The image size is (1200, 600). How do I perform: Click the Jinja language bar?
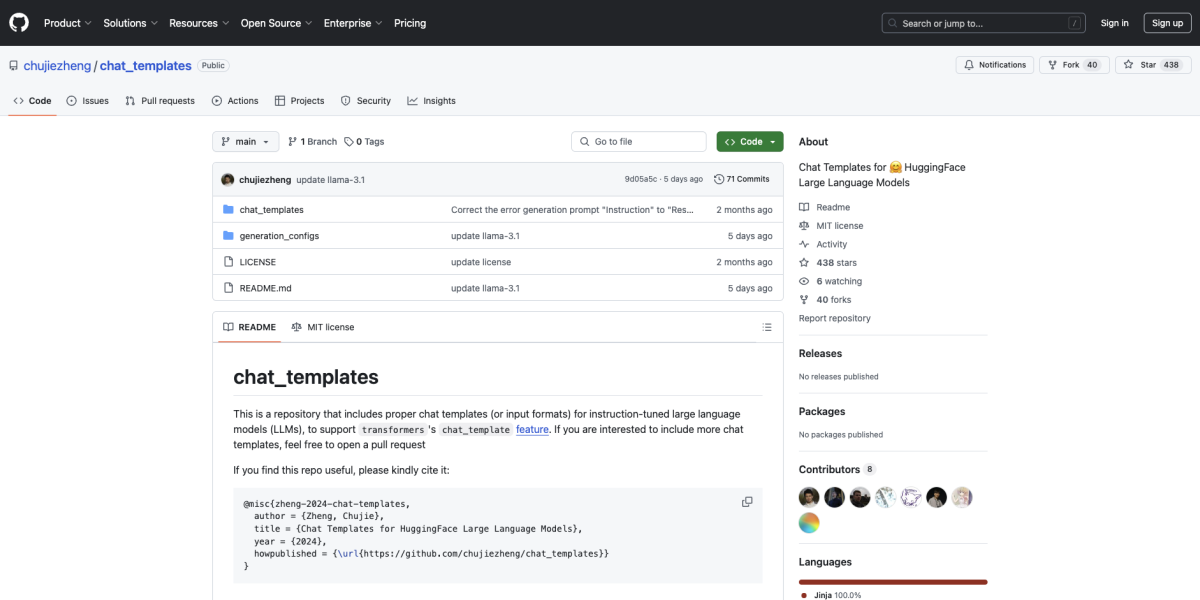tap(892, 581)
